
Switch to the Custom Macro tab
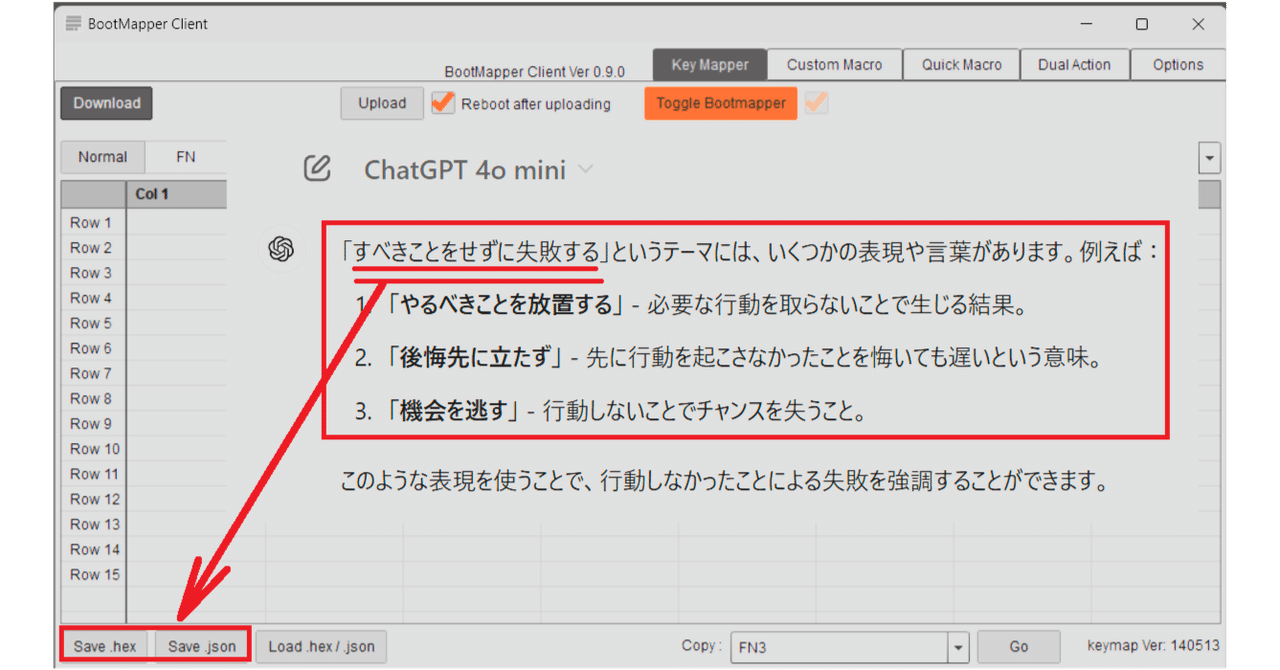pos(834,64)
